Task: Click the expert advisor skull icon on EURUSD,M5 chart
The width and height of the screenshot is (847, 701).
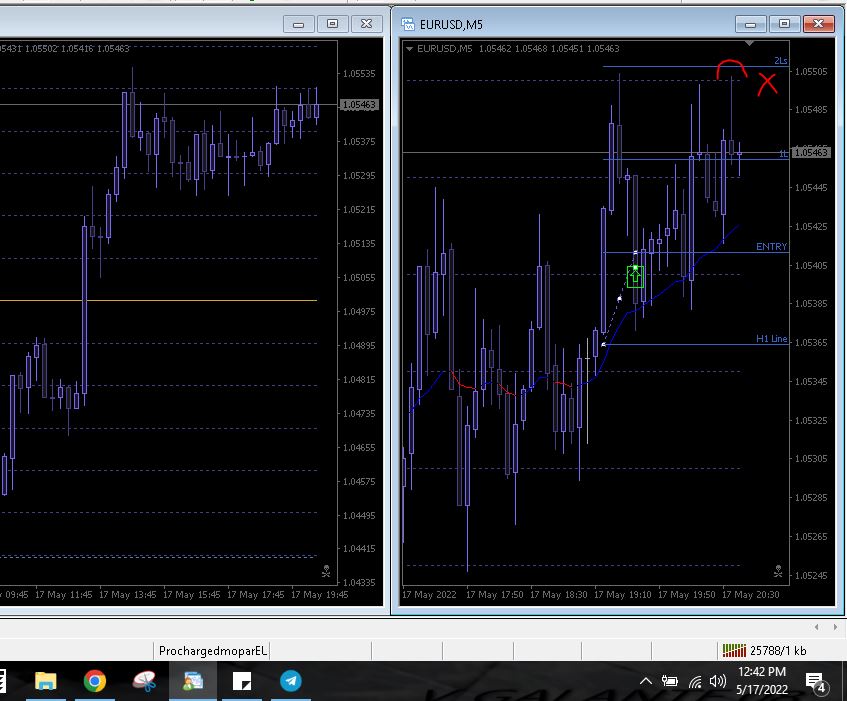Action: [778, 571]
